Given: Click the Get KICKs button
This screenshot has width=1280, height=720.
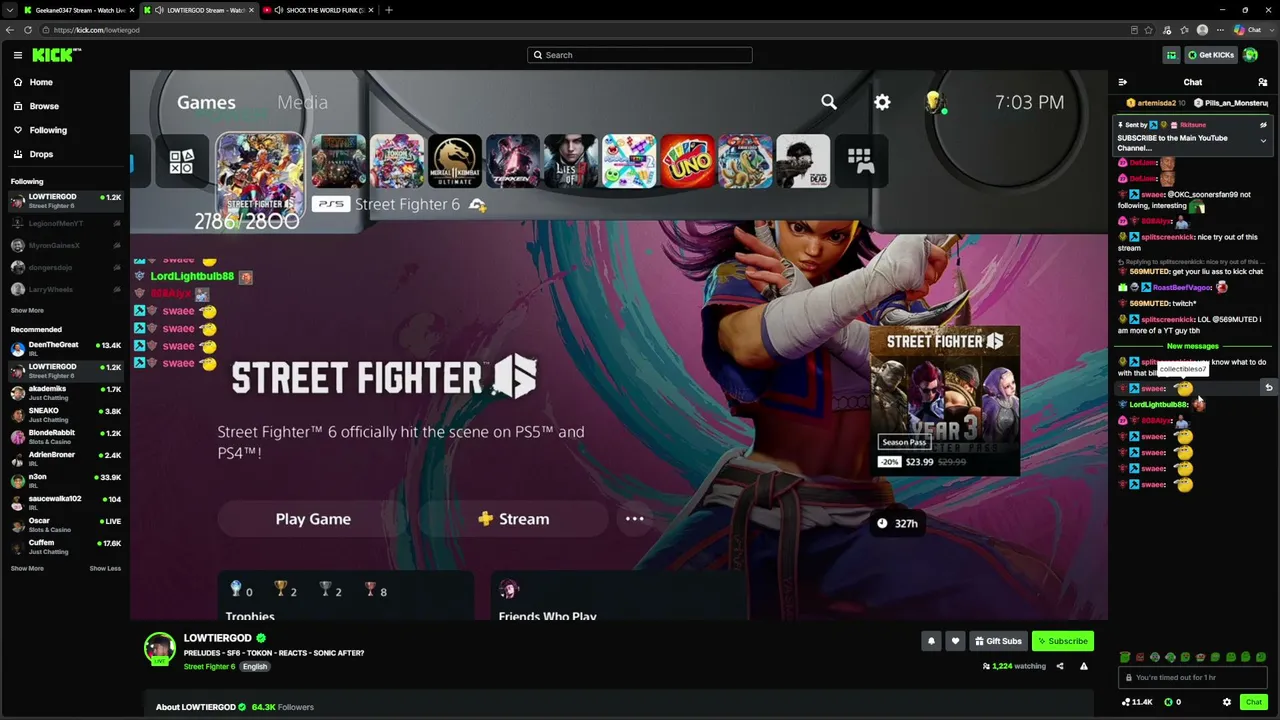Looking at the screenshot, I should coord(1211,55).
